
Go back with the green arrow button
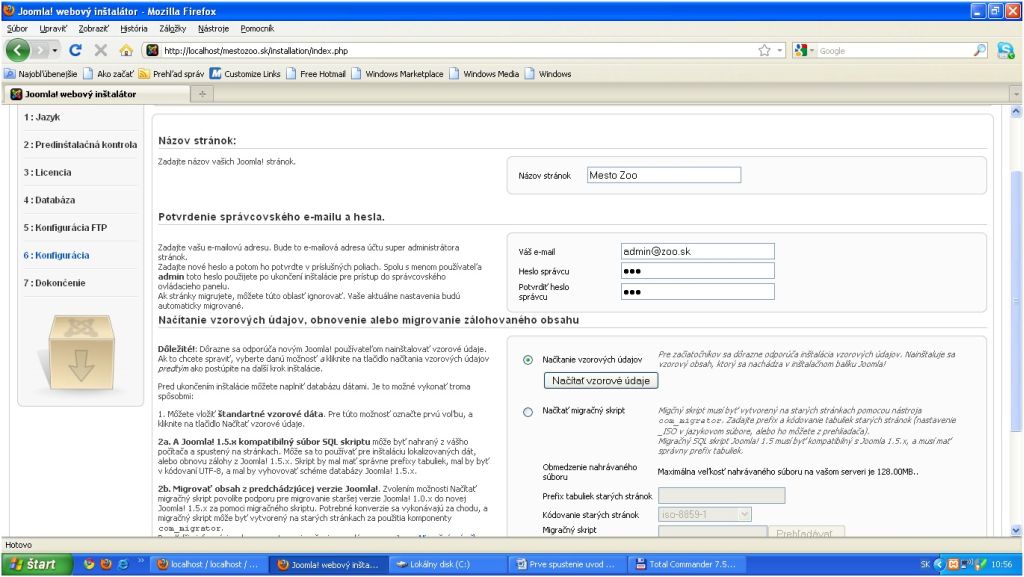coord(18,50)
